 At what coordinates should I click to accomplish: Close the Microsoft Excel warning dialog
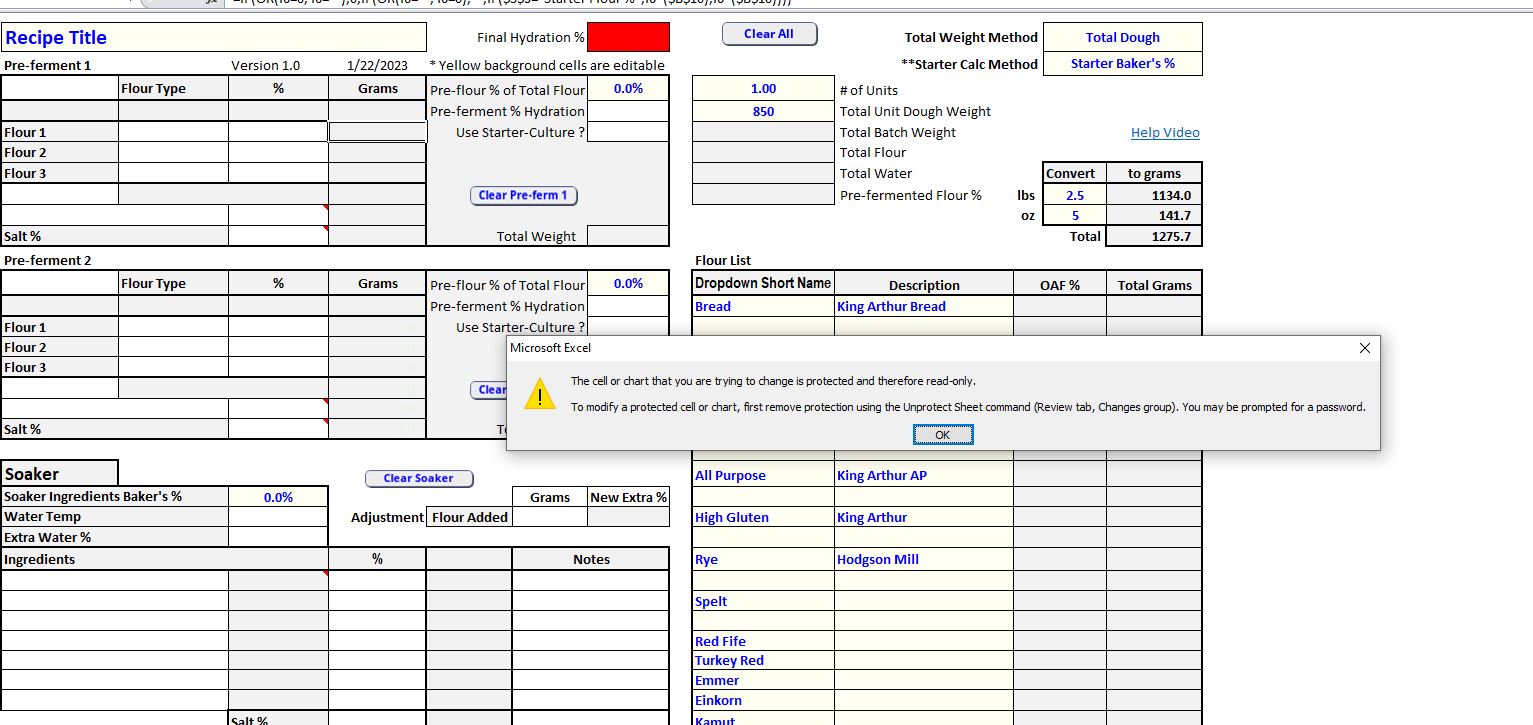(x=1365, y=348)
